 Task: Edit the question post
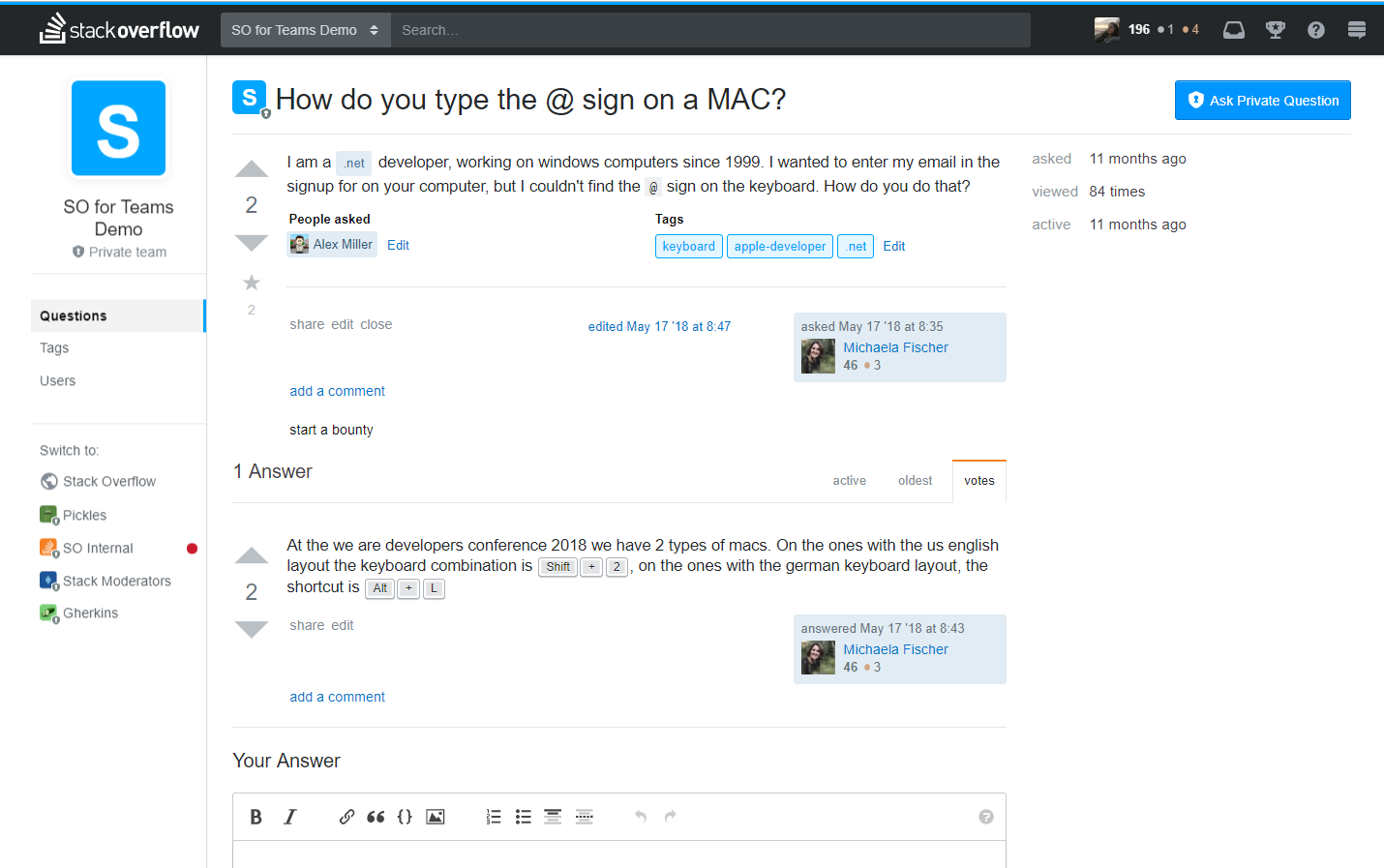point(343,325)
